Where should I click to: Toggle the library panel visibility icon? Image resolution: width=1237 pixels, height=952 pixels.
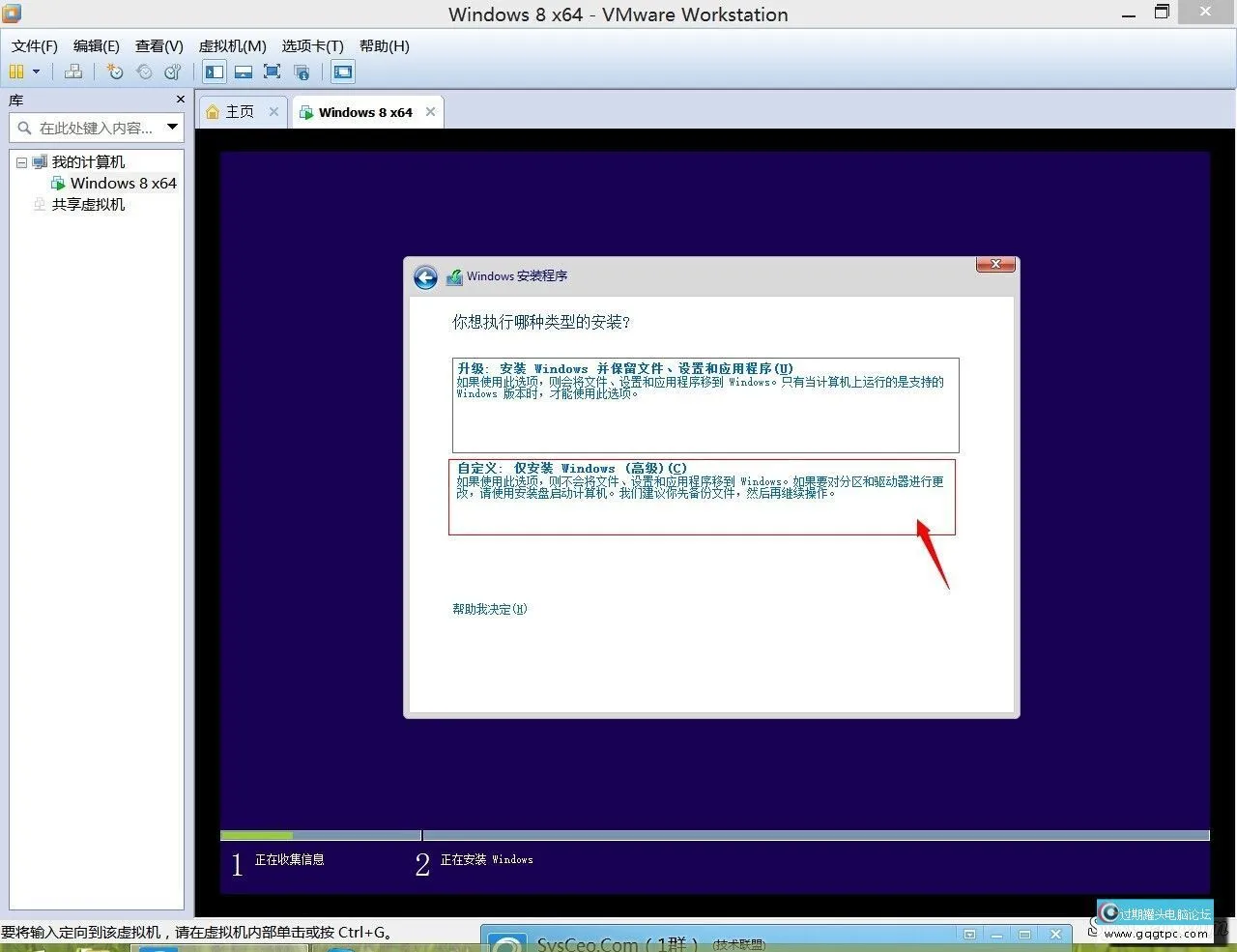[214, 71]
